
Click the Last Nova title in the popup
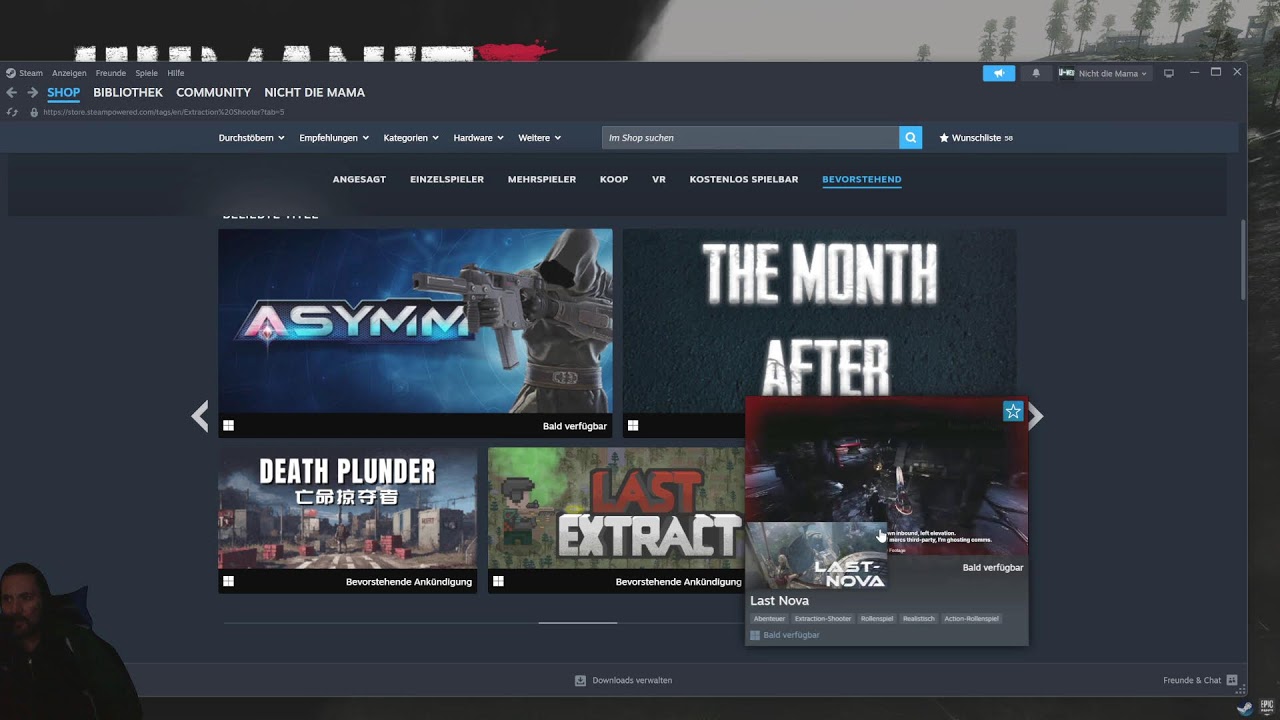pyautogui.click(x=779, y=601)
